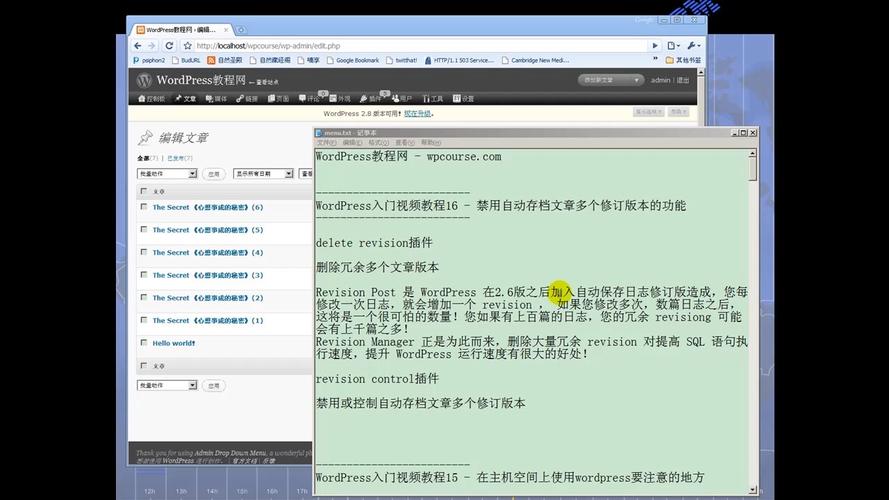Expand the help tab next to screen options

(x=678, y=112)
